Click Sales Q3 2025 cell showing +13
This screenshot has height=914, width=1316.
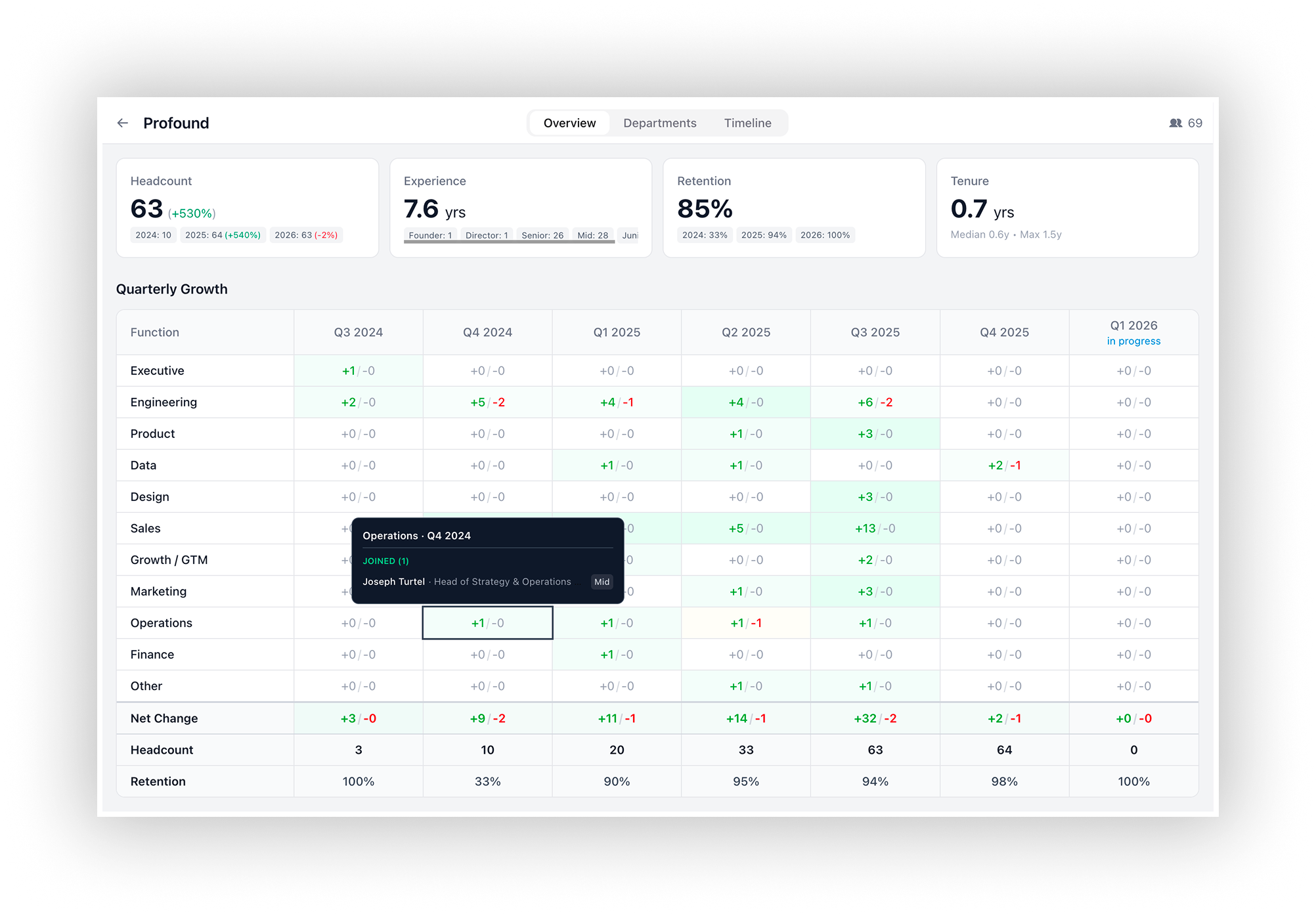point(875,529)
